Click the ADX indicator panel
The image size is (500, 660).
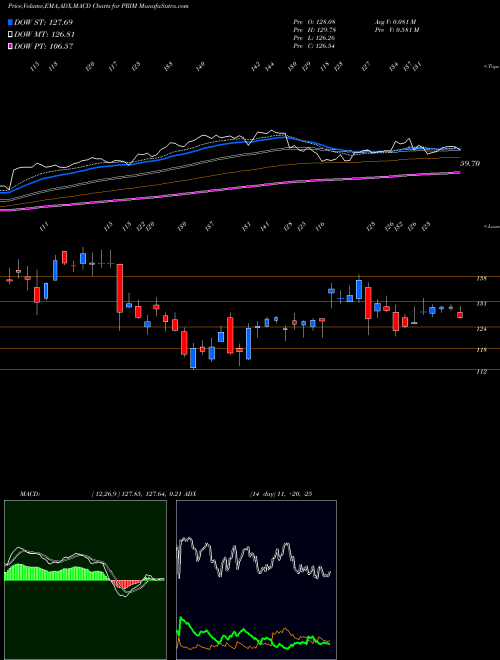[256, 580]
